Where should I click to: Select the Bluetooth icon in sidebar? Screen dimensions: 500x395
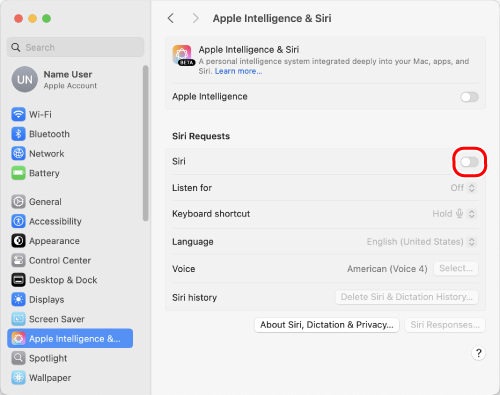coord(18,134)
